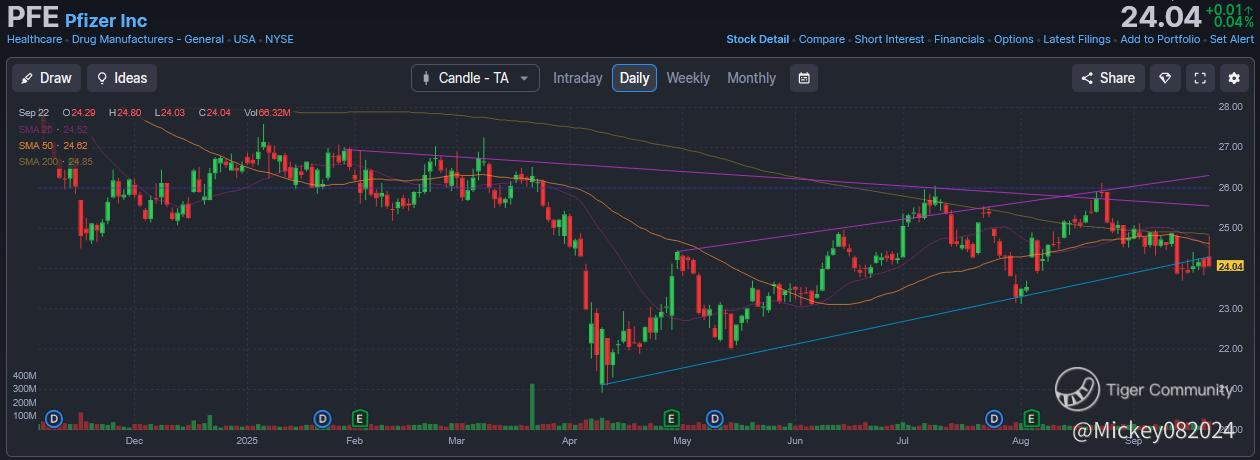Open the Options link
This screenshot has width=1260, height=460.
(x=1014, y=40)
